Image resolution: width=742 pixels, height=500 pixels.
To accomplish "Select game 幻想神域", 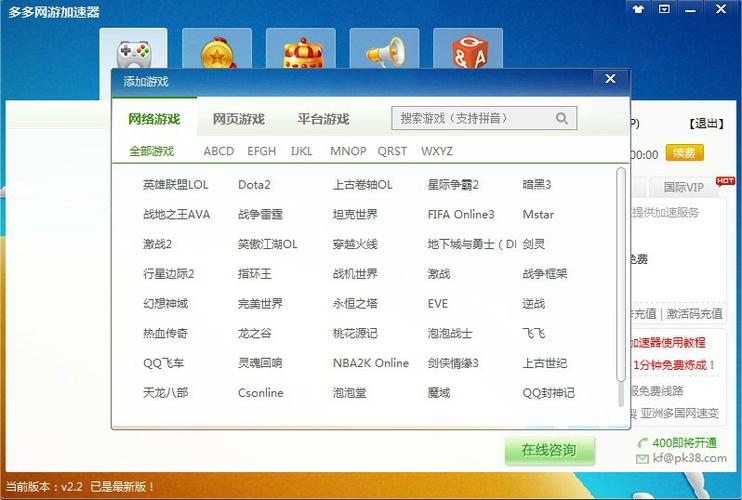I will click(x=165, y=304).
